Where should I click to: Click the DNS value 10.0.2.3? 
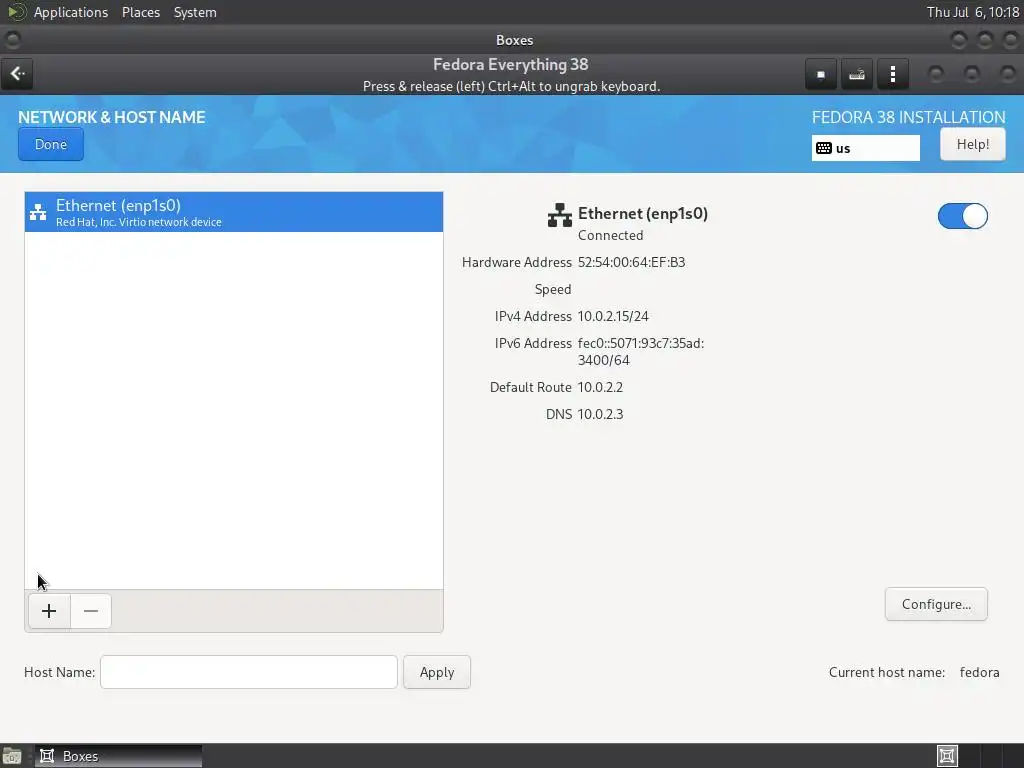[x=600, y=414]
